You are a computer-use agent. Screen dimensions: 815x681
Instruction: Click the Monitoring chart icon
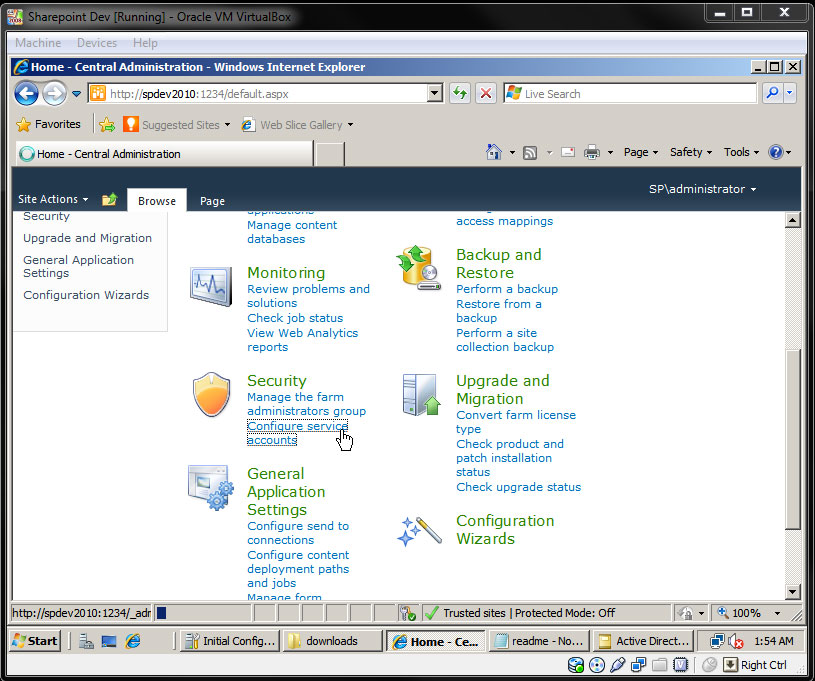[x=211, y=286]
